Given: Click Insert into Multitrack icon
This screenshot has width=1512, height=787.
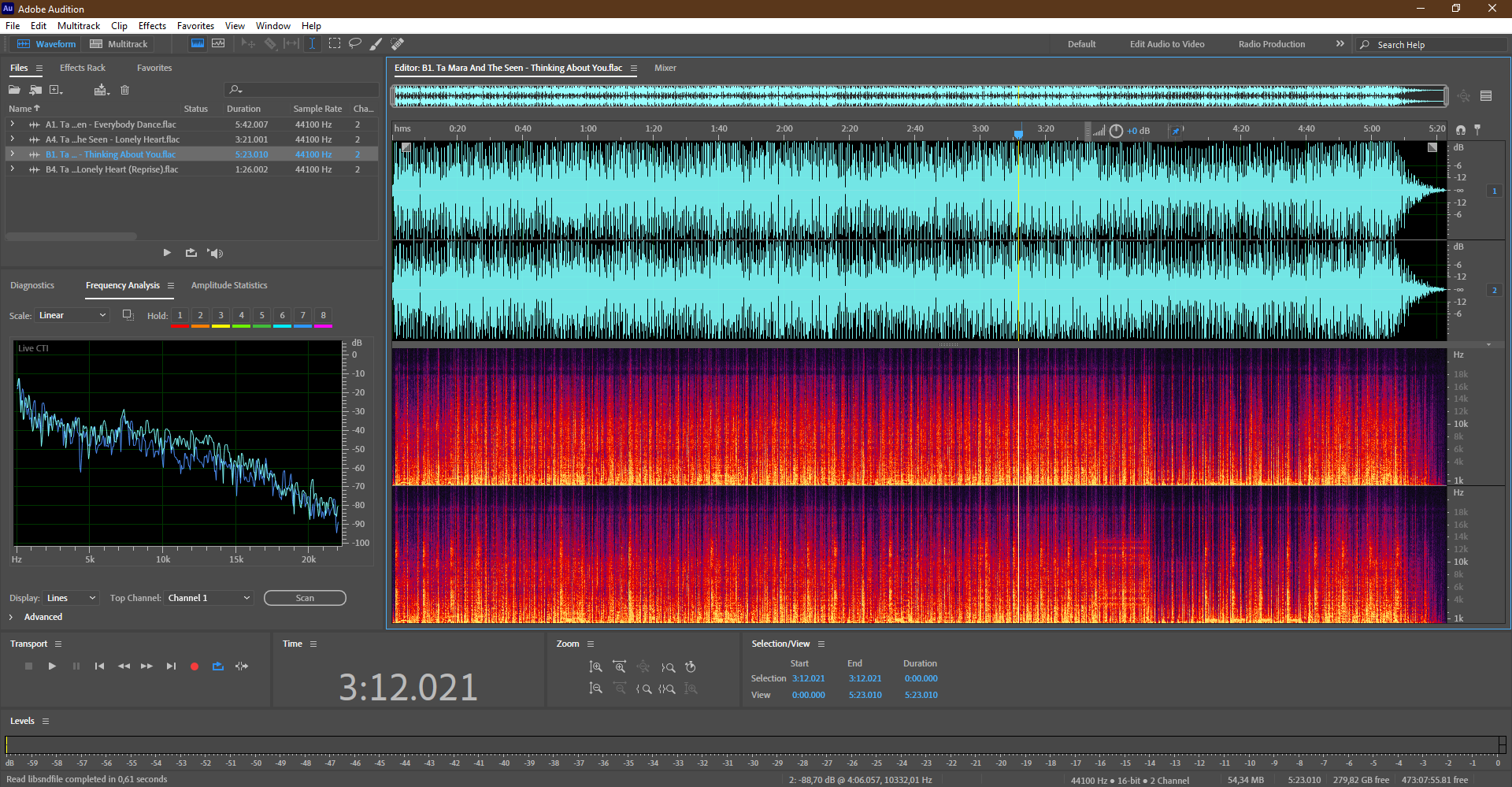Looking at the screenshot, I should 101,90.
